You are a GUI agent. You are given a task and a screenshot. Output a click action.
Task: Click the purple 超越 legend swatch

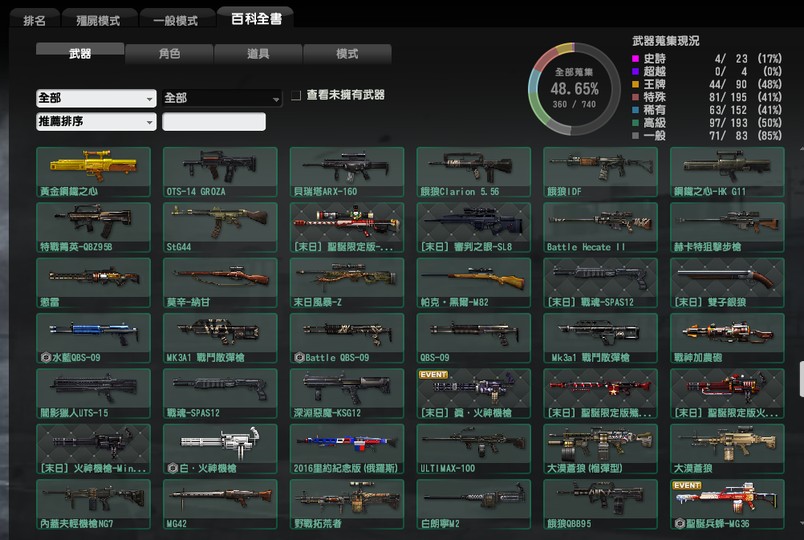tap(635, 71)
